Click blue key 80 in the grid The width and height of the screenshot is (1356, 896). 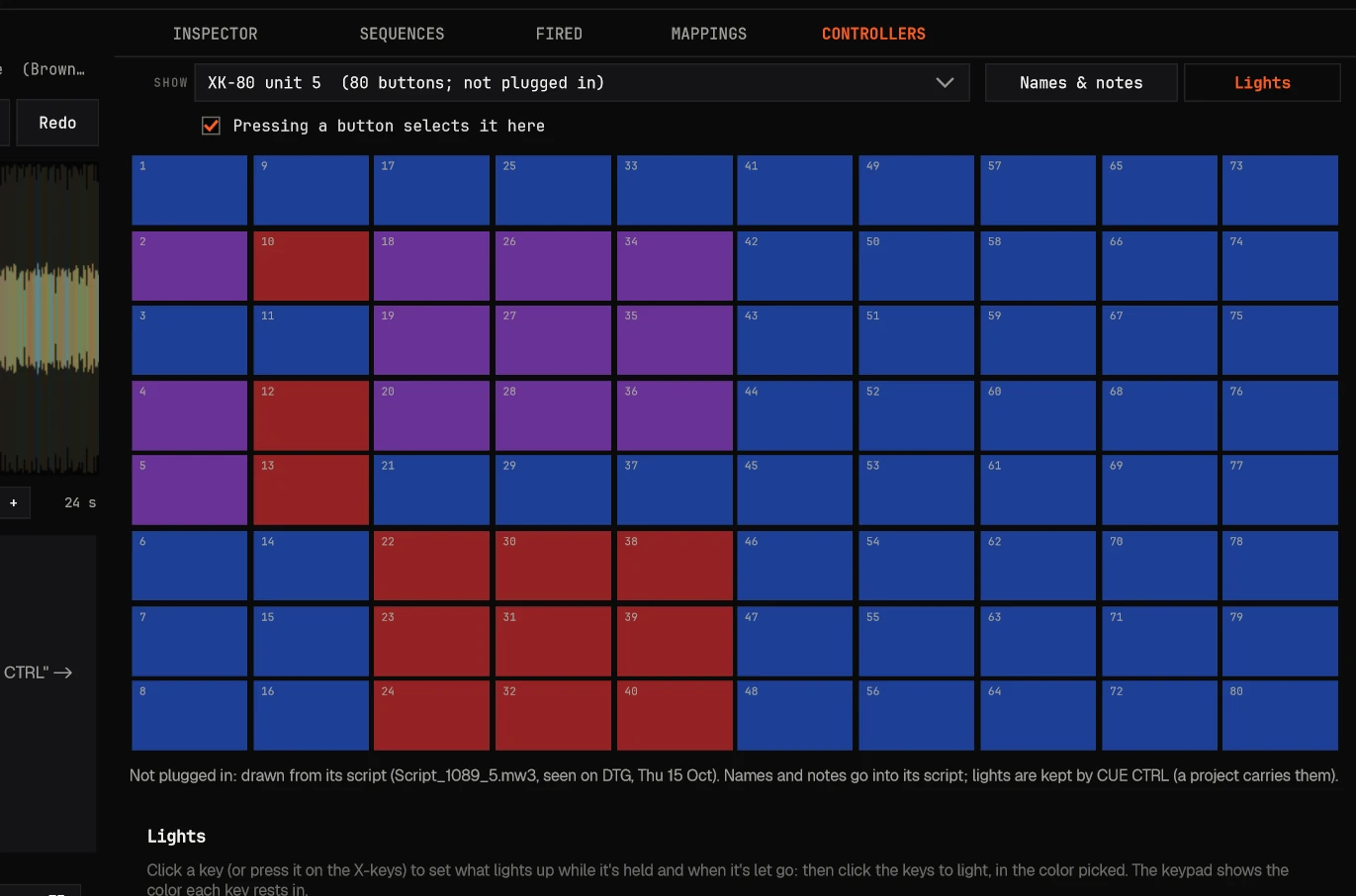tap(1280, 715)
